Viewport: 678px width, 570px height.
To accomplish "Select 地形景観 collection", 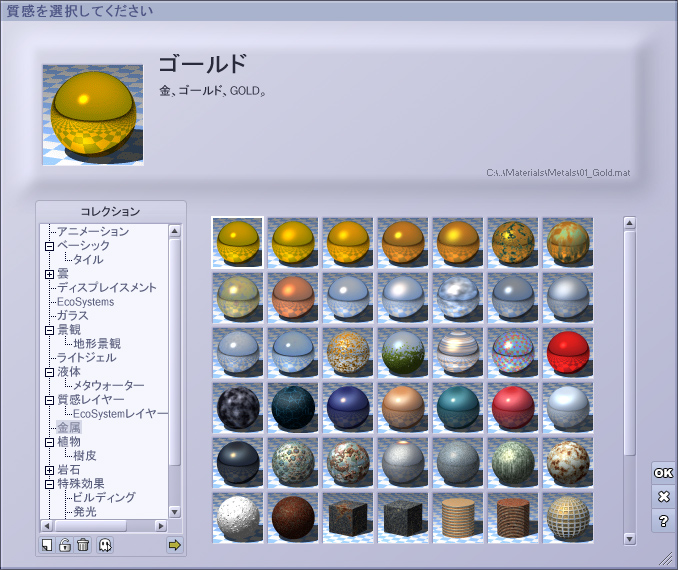I will [97, 344].
